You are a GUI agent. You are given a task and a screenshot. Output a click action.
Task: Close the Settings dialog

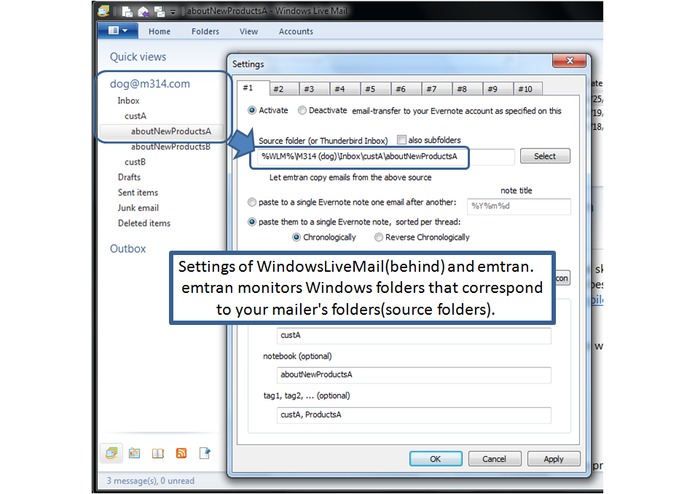570,61
